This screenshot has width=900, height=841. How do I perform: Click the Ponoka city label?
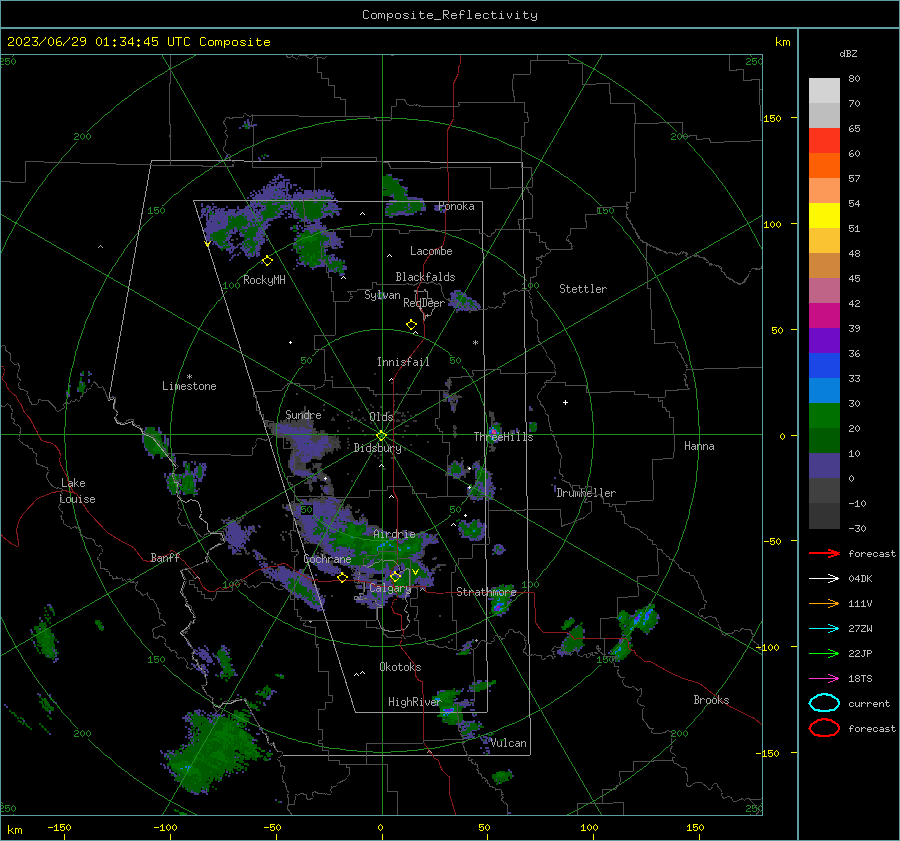pyautogui.click(x=456, y=206)
